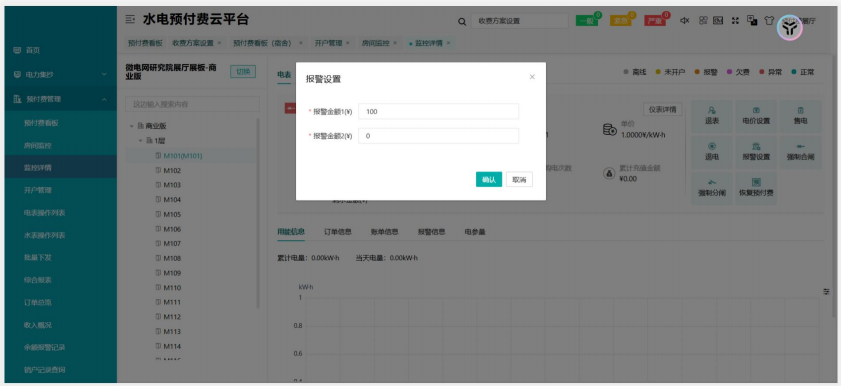Confirm the alarm settings with 确认
Image resolution: width=841 pixels, height=386 pixels.
coord(489,180)
